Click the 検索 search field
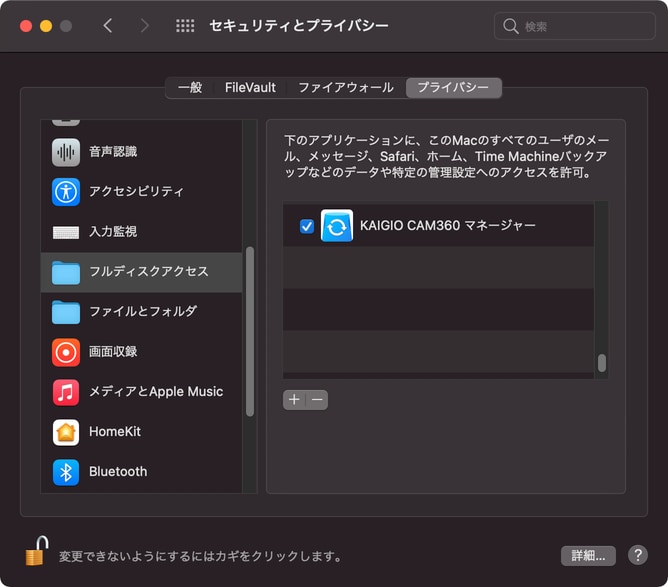Viewport: 668px width, 587px height. tap(574, 26)
